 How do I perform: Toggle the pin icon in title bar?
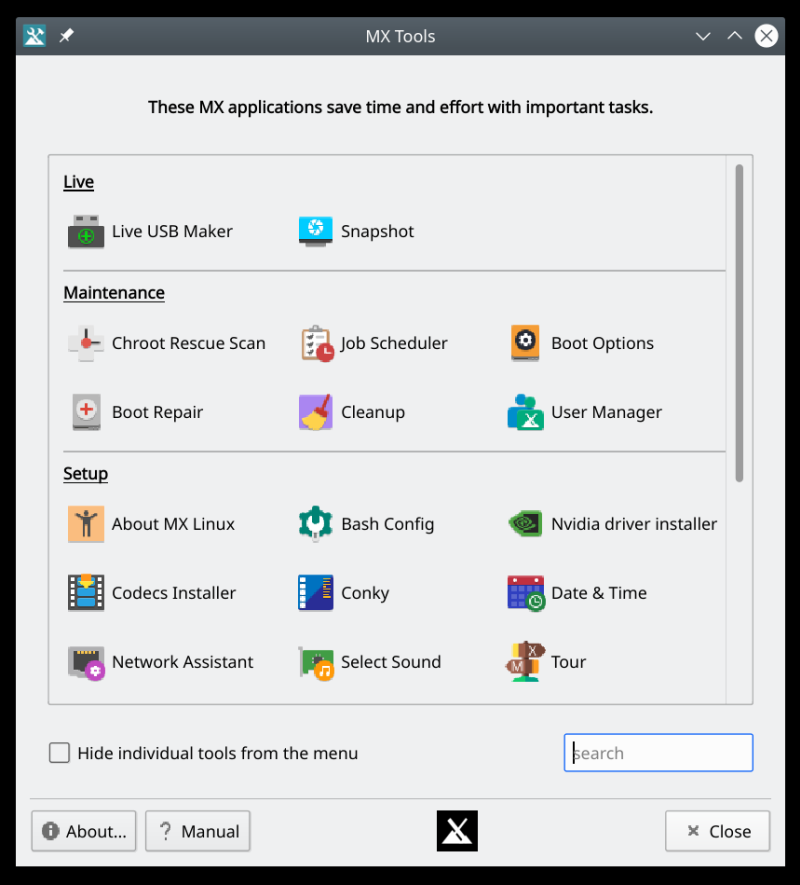click(66, 36)
